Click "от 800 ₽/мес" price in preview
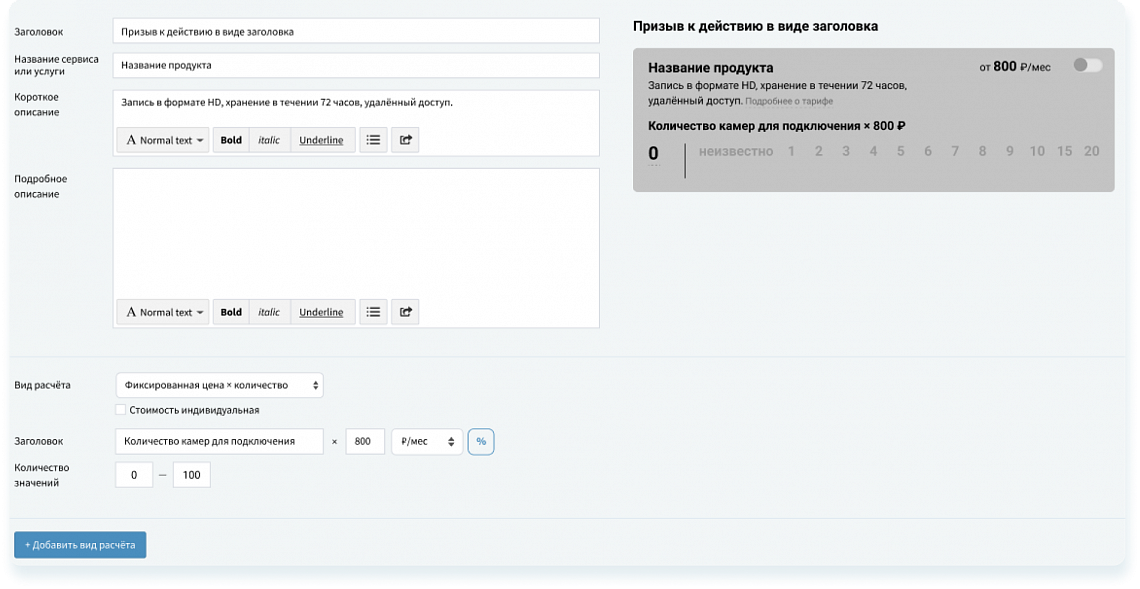 [x=1015, y=66]
